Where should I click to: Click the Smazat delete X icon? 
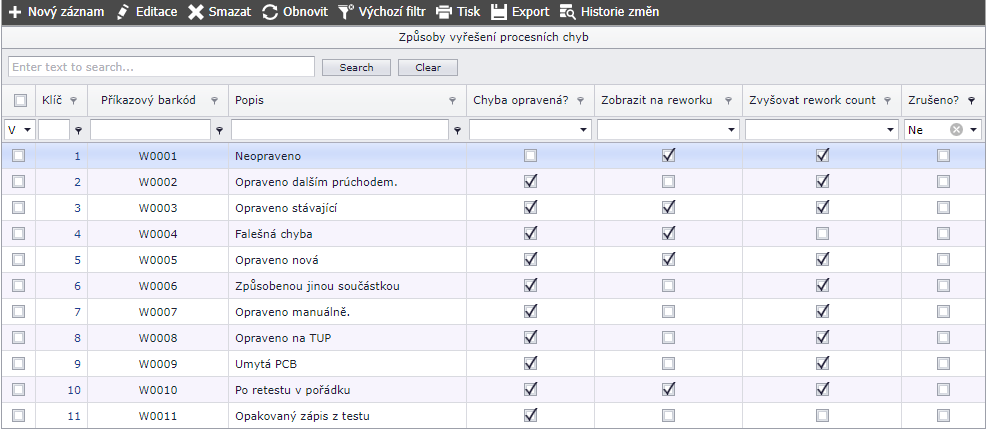click(x=196, y=12)
